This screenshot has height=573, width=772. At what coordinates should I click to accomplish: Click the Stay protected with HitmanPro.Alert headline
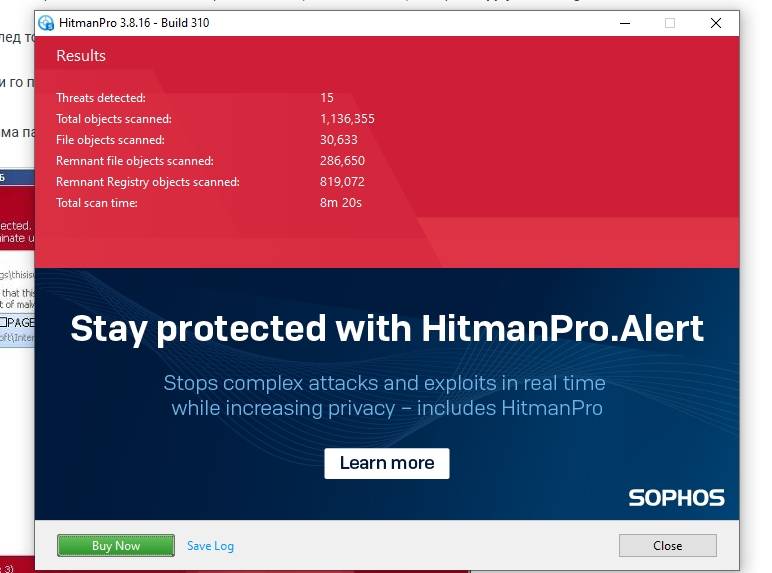[387, 329]
